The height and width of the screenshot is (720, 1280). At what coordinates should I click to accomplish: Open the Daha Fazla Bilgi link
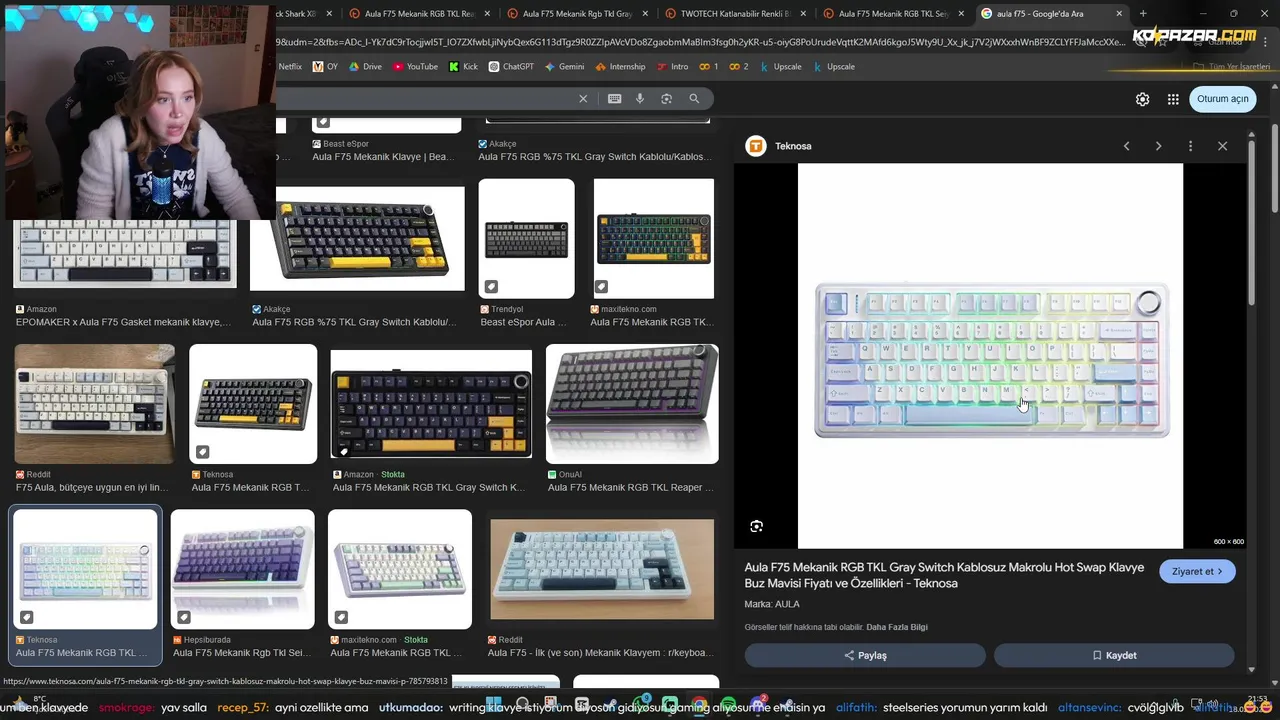pyautogui.click(x=897, y=627)
